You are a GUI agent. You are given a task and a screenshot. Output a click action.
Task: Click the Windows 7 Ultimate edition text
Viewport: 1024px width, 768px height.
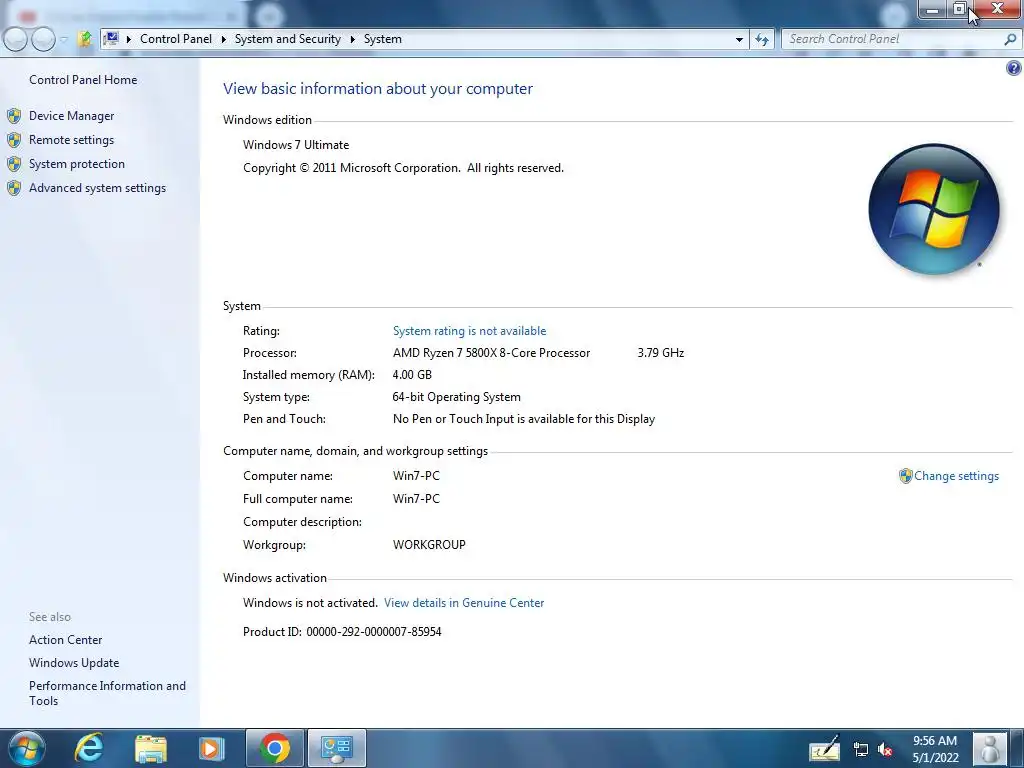pos(296,145)
